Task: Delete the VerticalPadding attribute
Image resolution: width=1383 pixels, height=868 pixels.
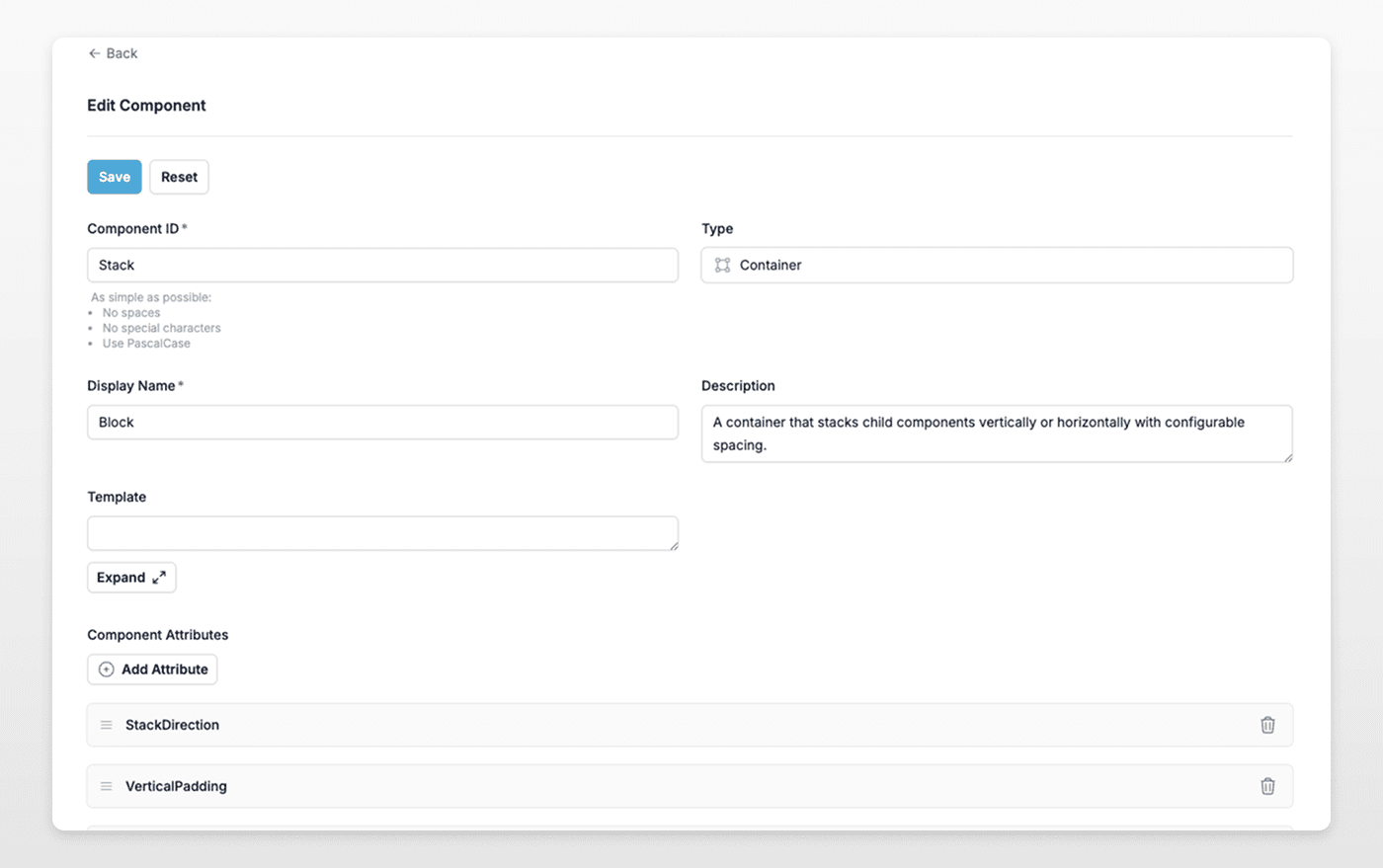Action: (x=1267, y=786)
